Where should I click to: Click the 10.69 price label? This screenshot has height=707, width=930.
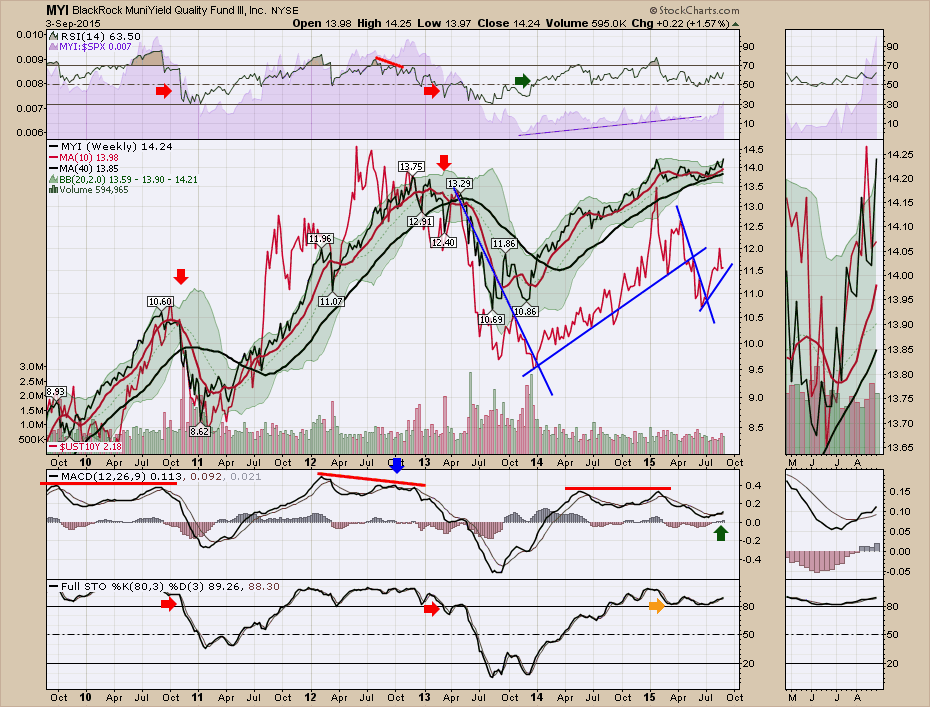coord(492,319)
